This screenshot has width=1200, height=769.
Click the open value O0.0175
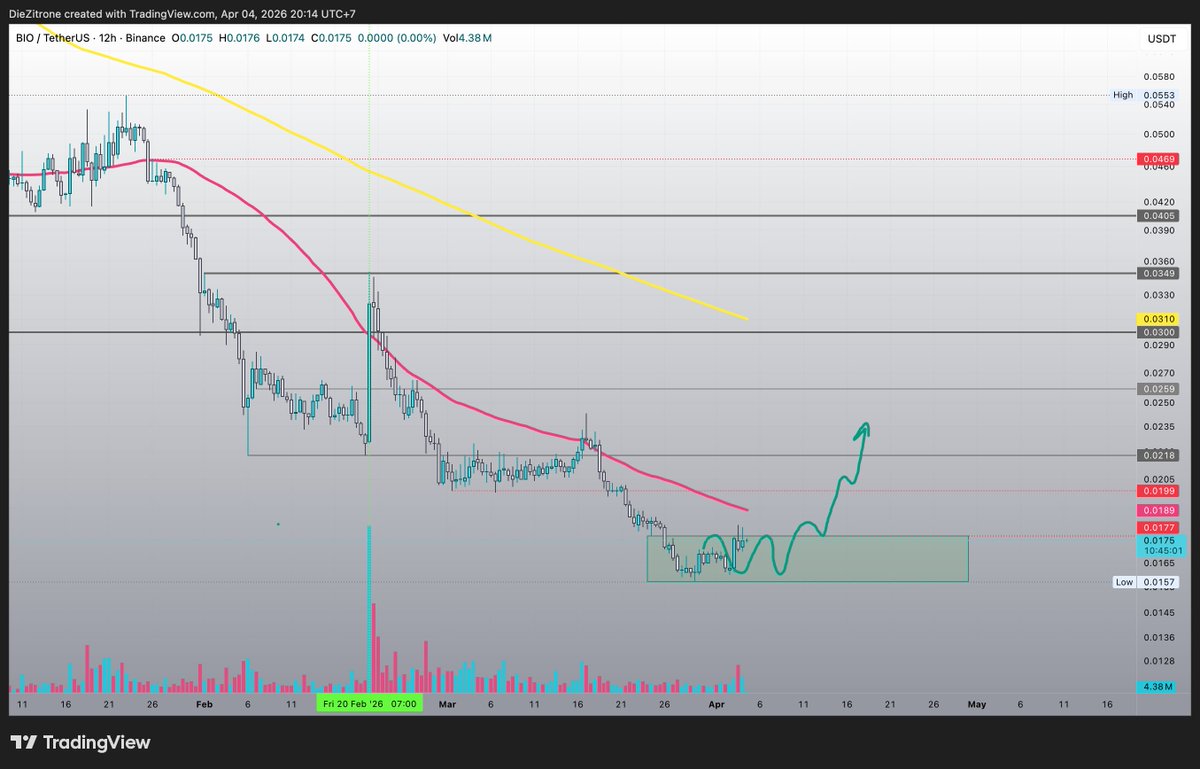pos(192,38)
